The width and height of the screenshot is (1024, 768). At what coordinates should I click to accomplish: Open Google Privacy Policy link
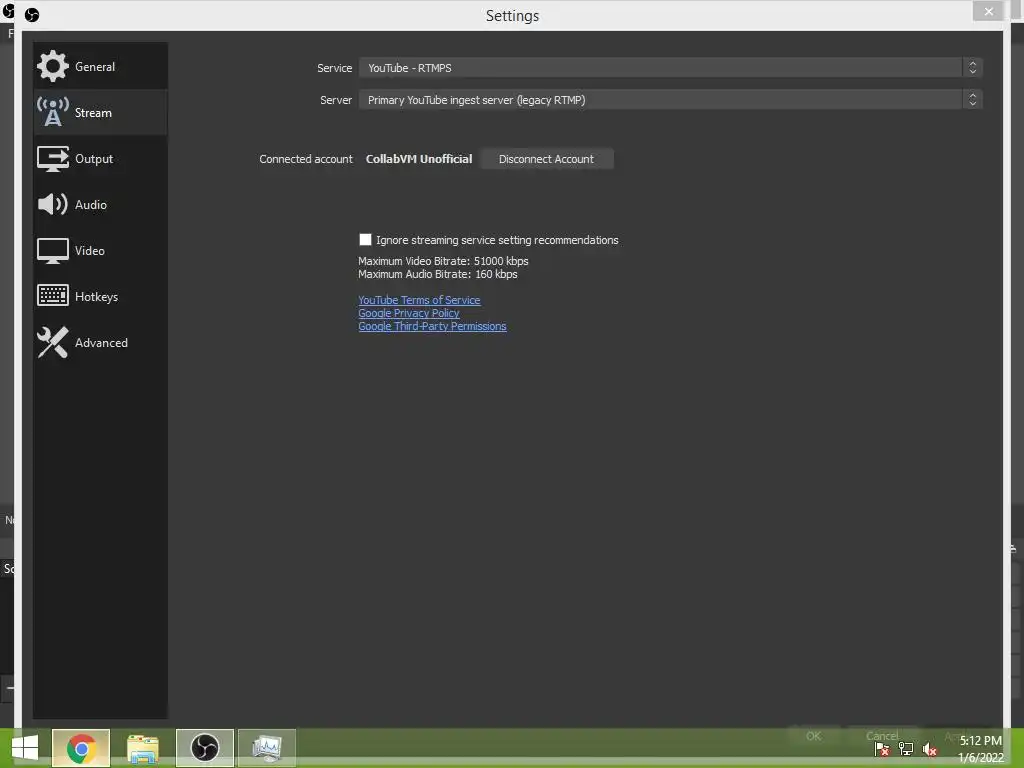409,313
